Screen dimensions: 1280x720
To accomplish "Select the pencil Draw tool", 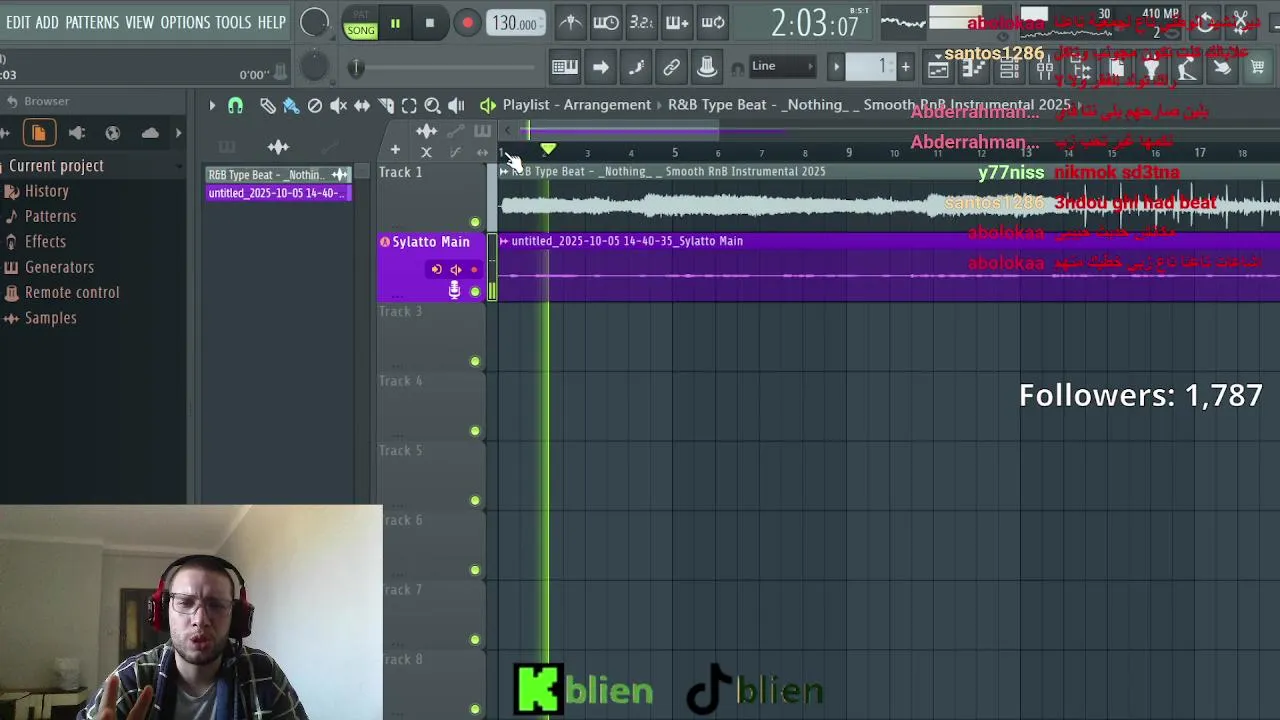I will coord(267,105).
